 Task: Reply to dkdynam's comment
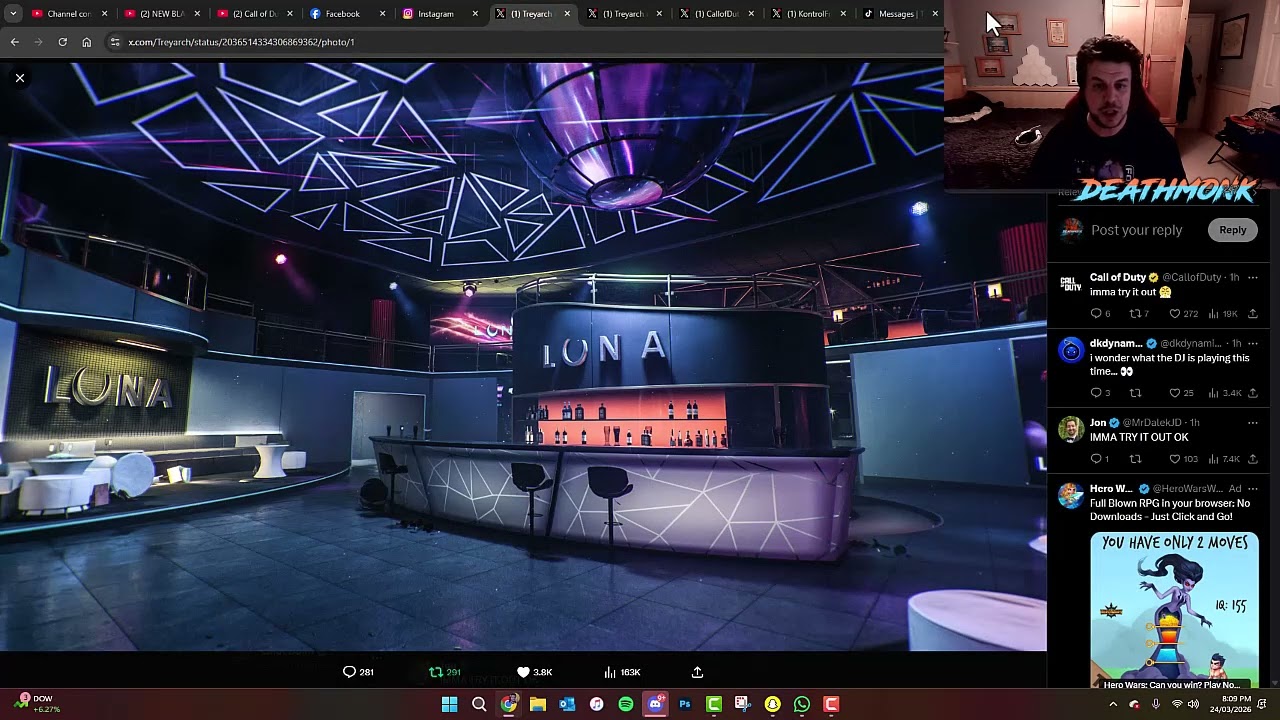(x=1100, y=393)
